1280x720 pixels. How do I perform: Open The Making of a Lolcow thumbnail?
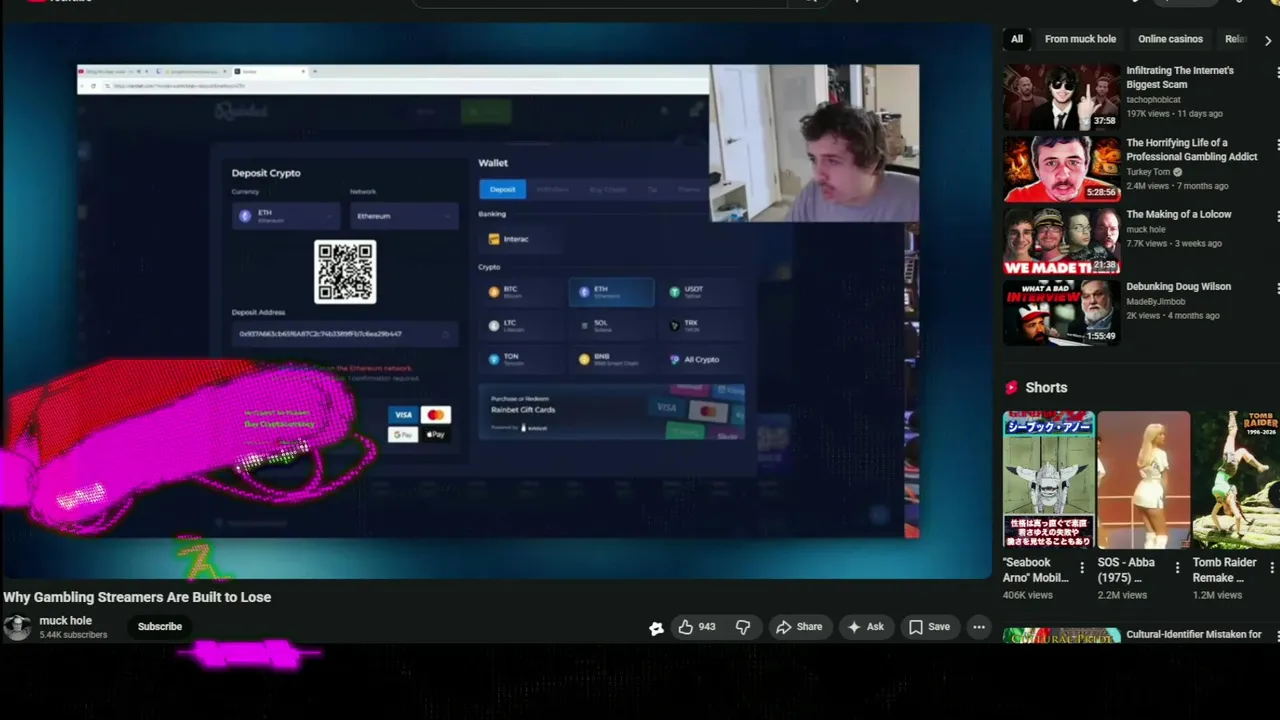[1062, 241]
